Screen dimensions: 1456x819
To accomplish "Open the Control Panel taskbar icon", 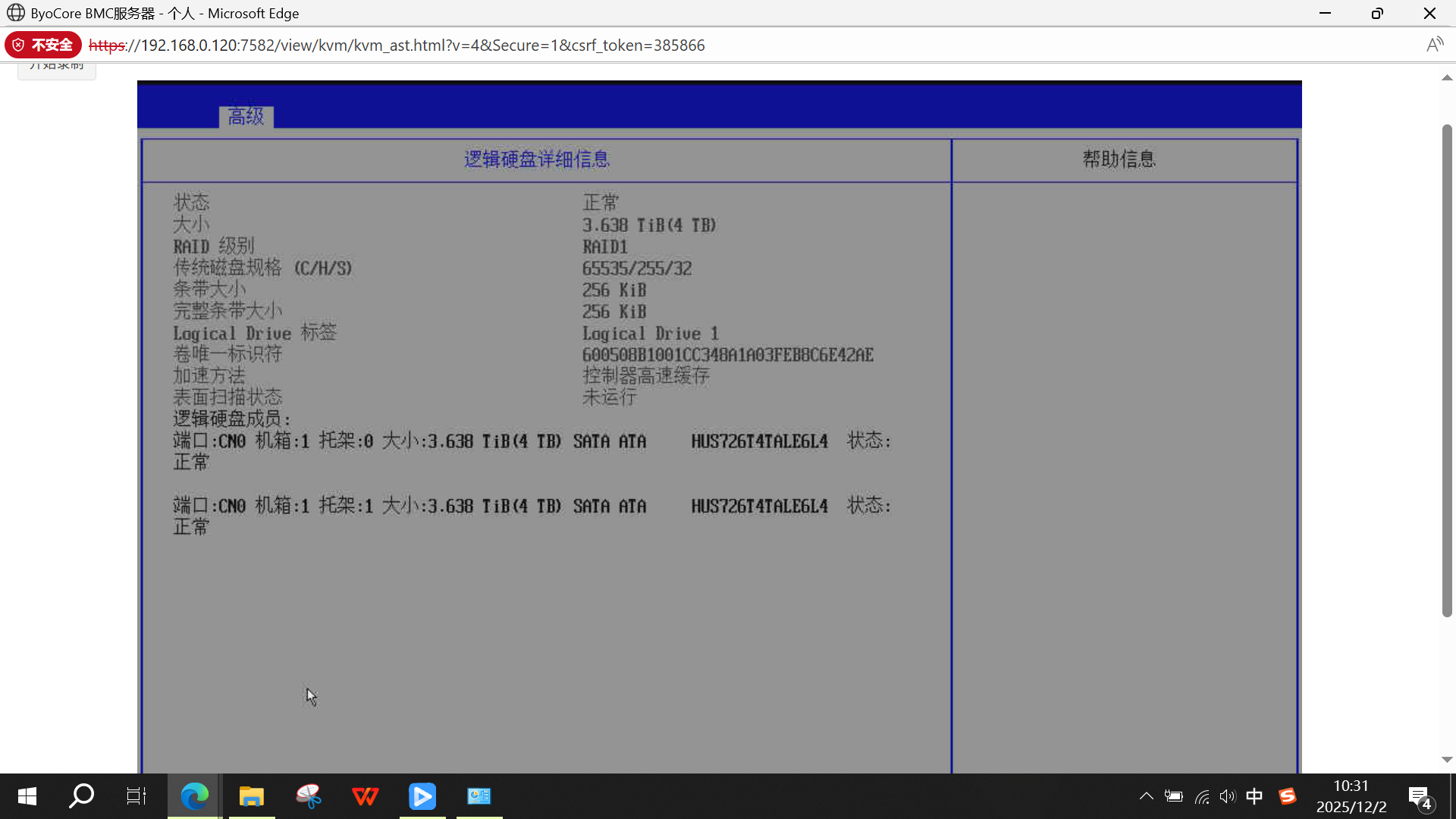I will pyautogui.click(x=479, y=795).
